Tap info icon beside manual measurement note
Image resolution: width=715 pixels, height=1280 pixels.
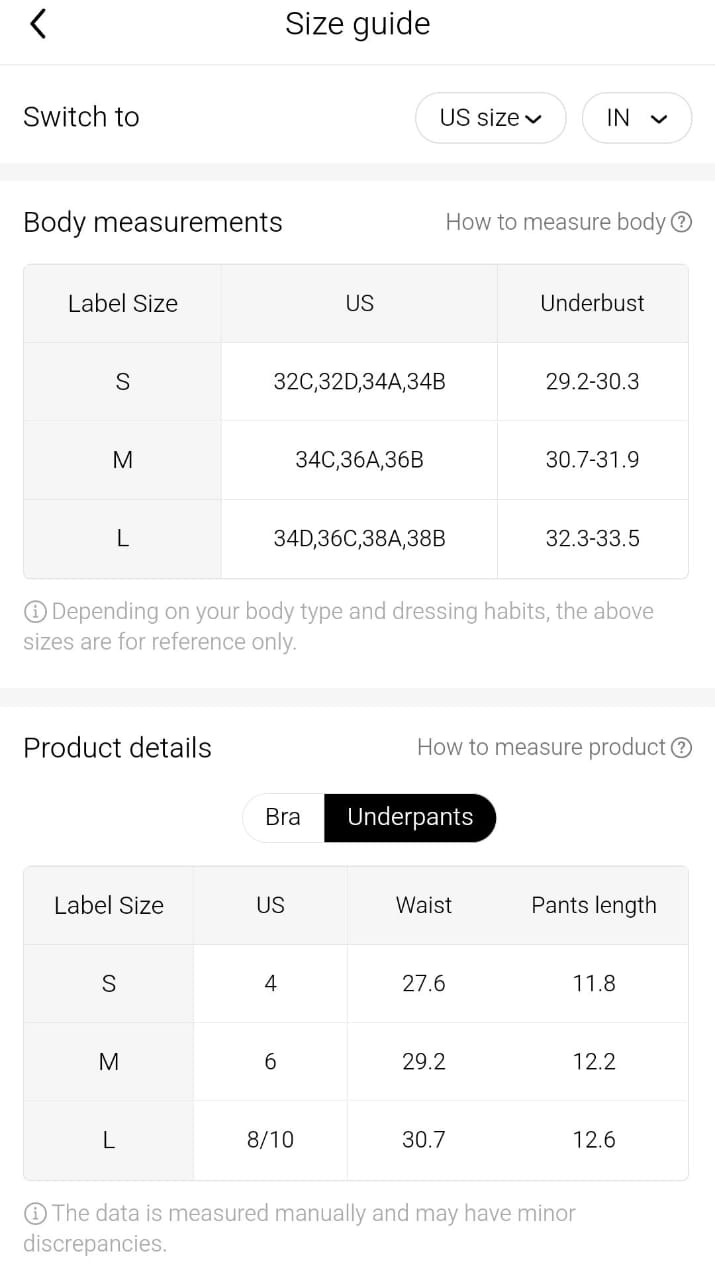(35, 1213)
